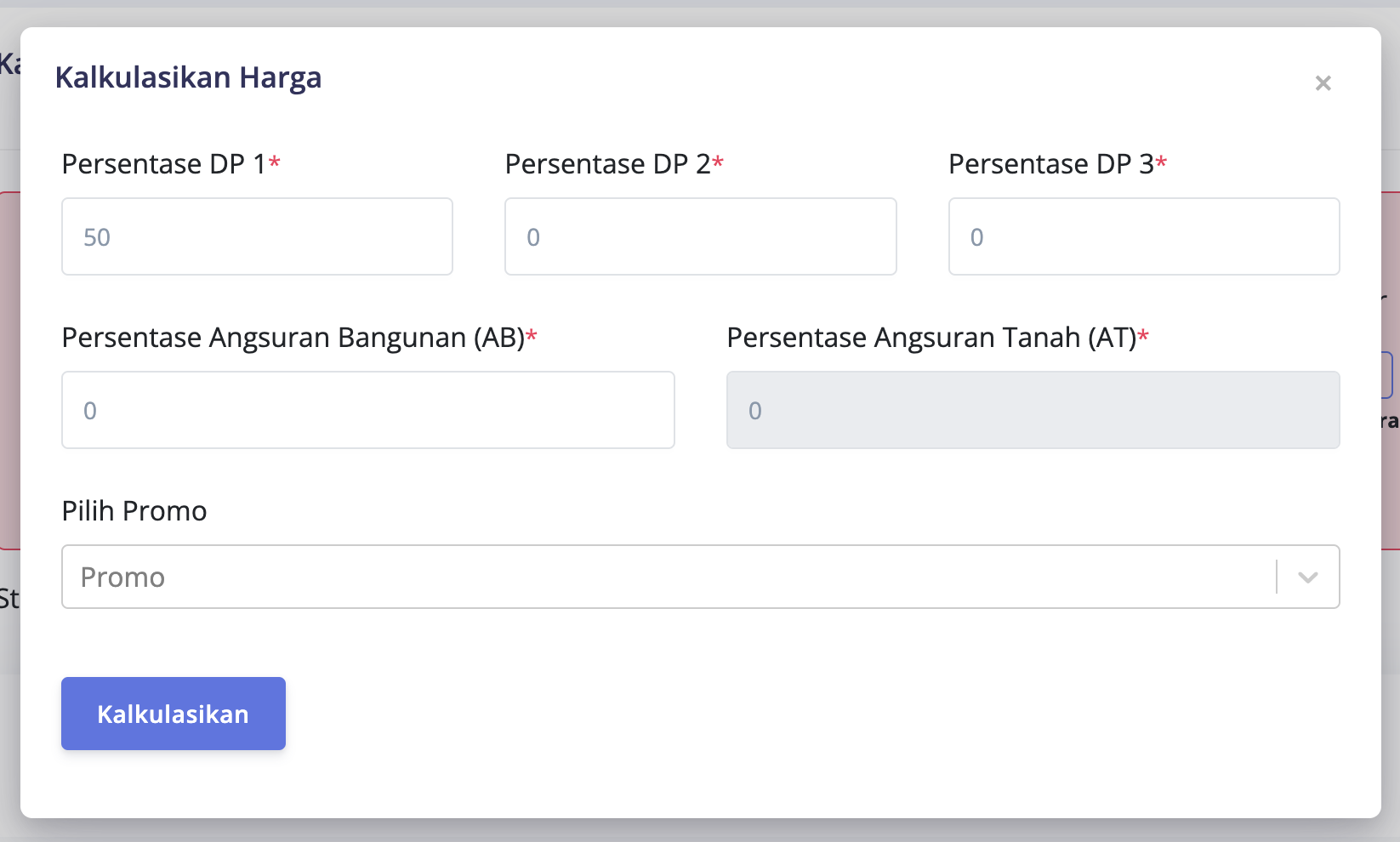The image size is (1400, 842).
Task: Click the Promo placeholder text
Action: pyautogui.click(x=122, y=577)
